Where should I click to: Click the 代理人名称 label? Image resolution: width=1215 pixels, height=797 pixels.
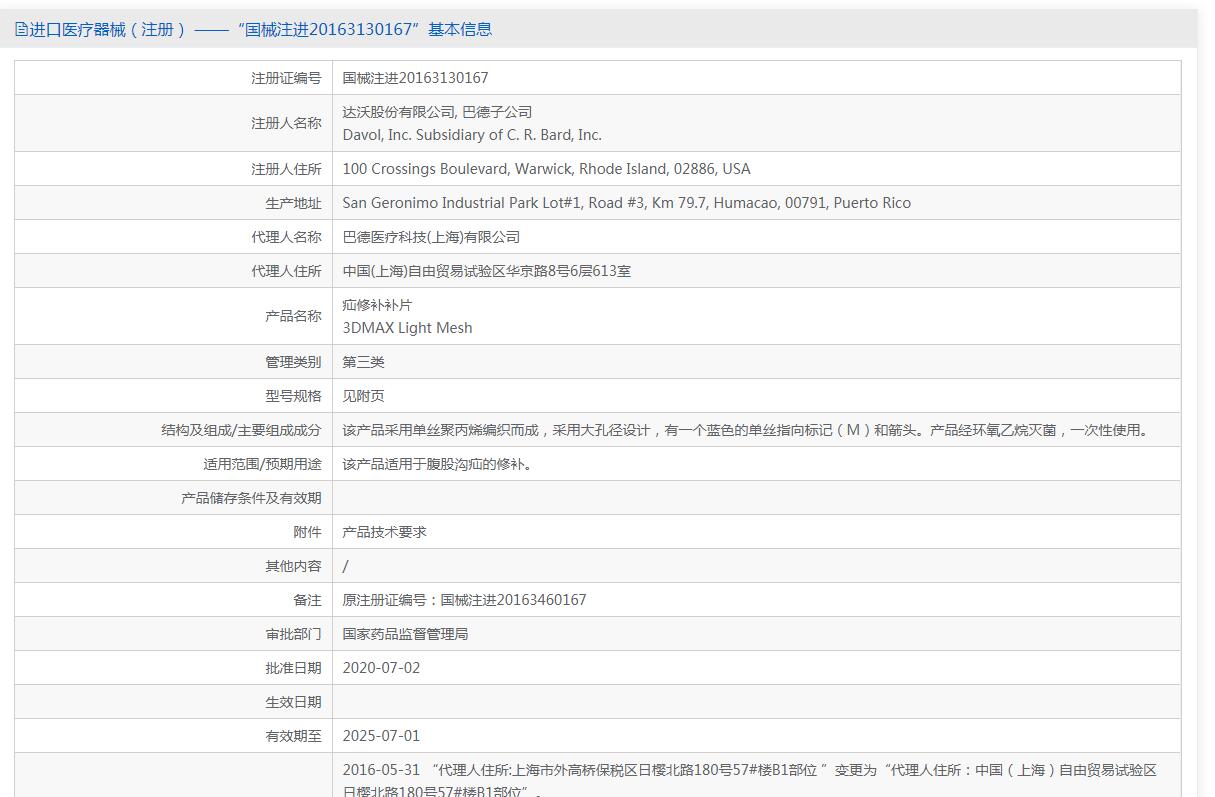[x=286, y=237]
